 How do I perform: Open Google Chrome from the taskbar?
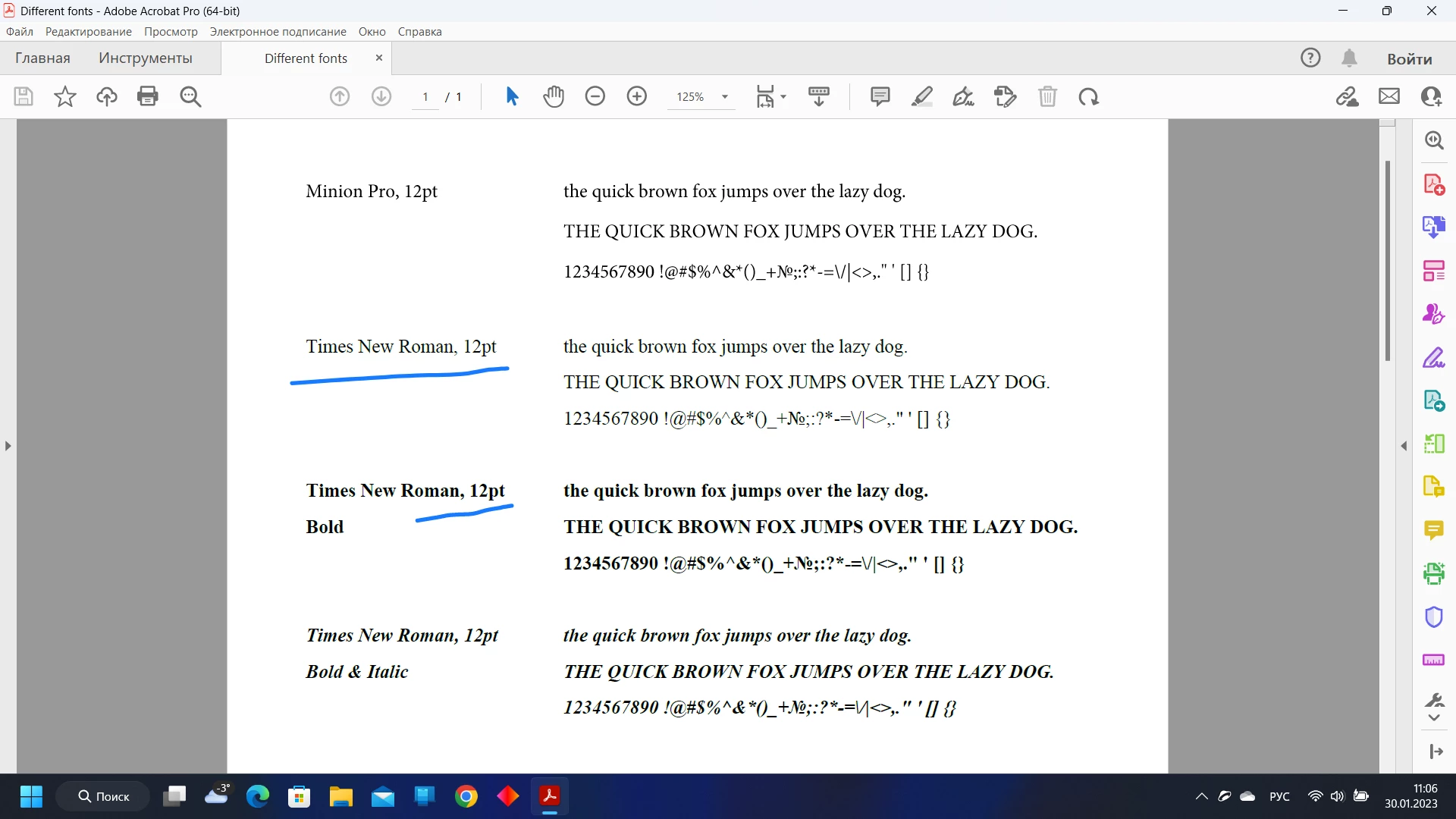tap(466, 796)
